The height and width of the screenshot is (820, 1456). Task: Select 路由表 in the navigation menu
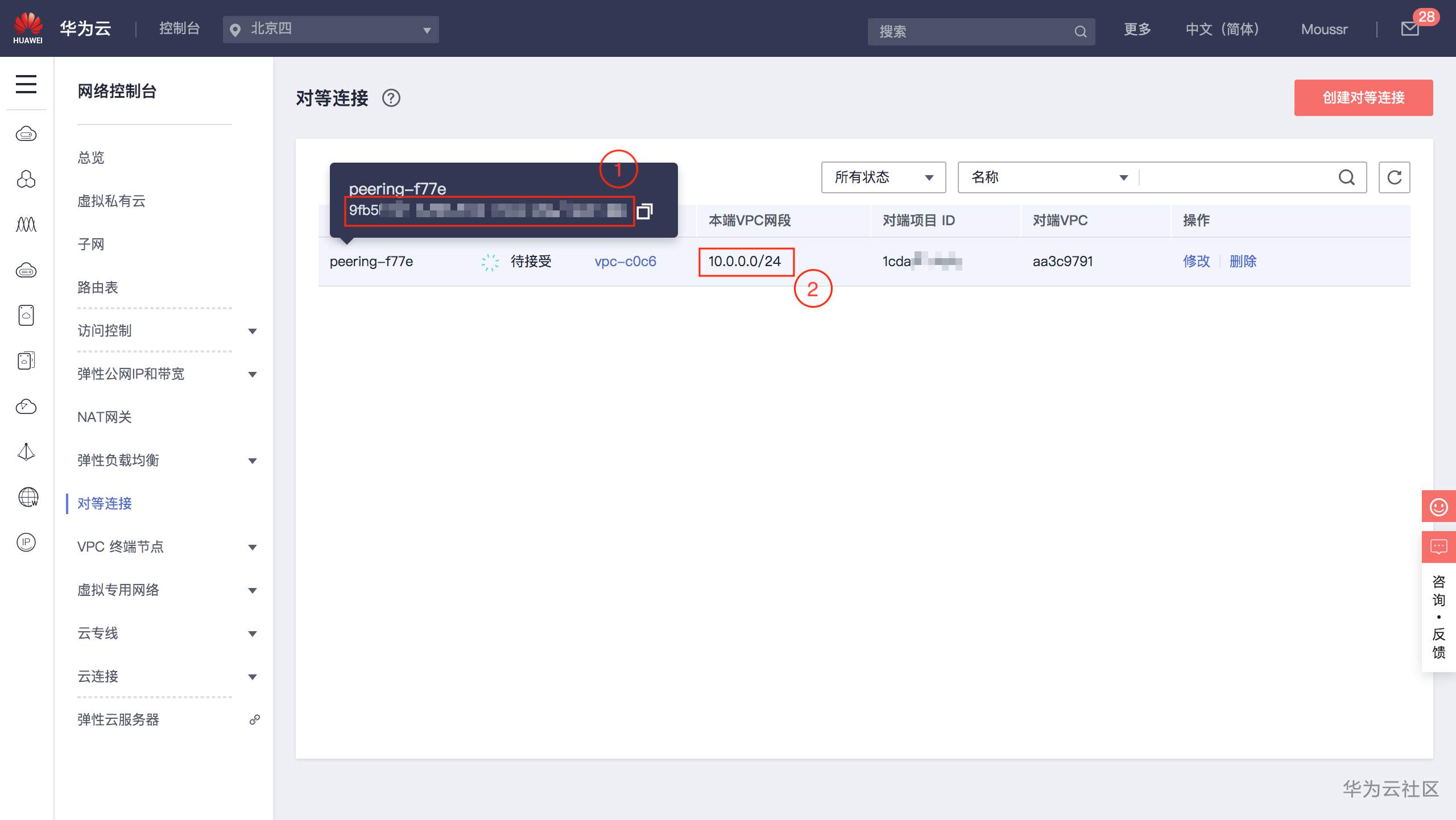point(98,288)
